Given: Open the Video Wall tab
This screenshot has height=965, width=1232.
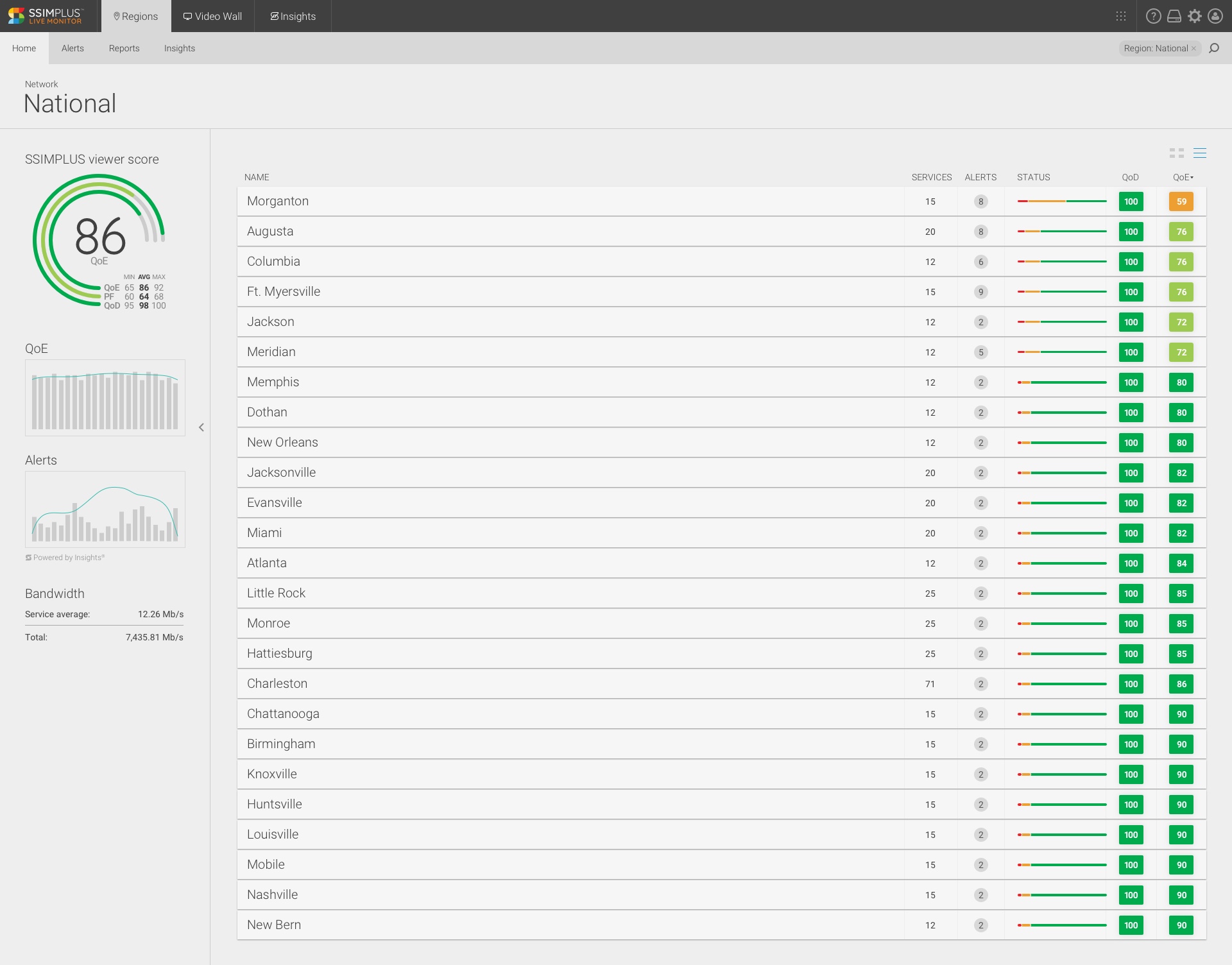Looking at the screenshot, I should (212, 16).
